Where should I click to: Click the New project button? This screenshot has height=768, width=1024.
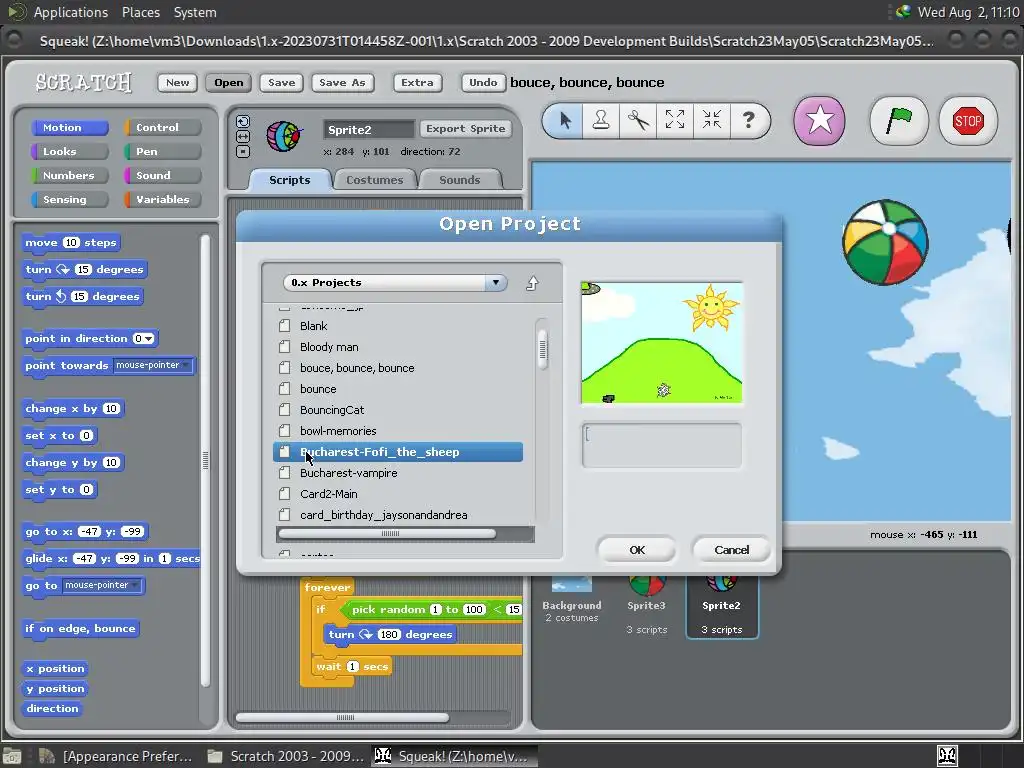click(177, 82)
